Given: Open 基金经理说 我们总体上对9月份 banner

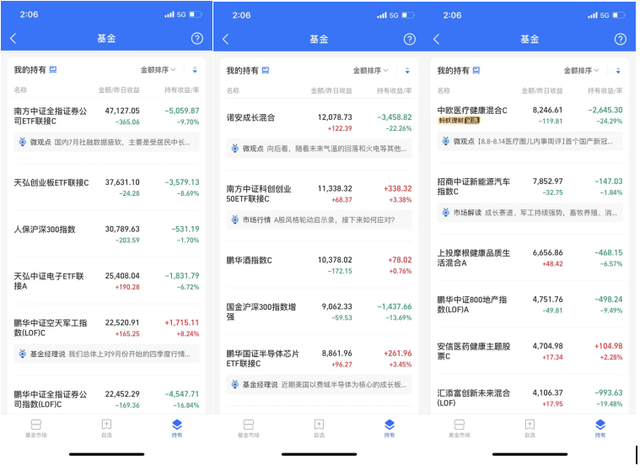Looking at the screenshot, I should [x=107, y=353].
